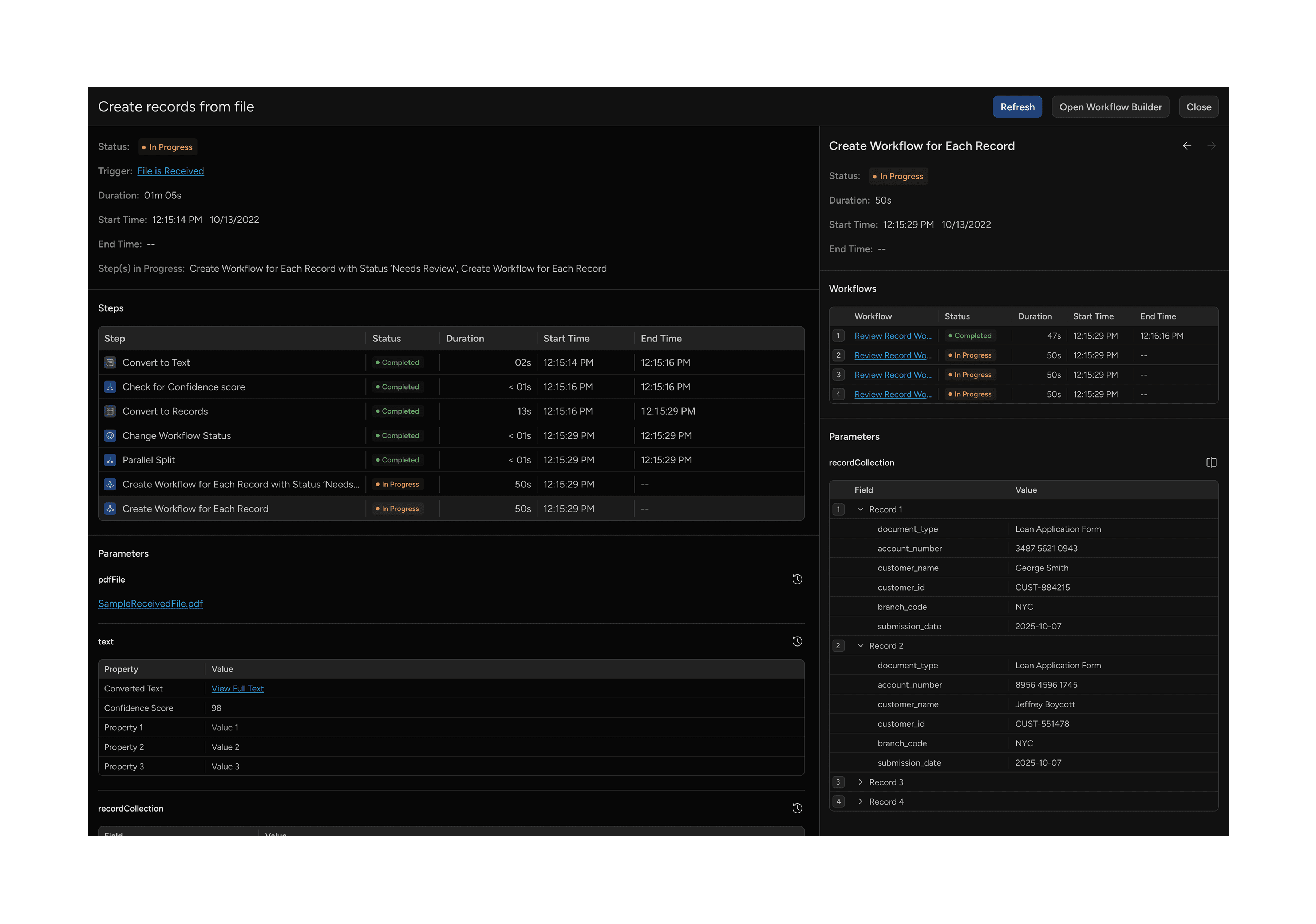Open the SampleReceivedFile.pdf link
1316x924 pixels.
pos(150,604)
